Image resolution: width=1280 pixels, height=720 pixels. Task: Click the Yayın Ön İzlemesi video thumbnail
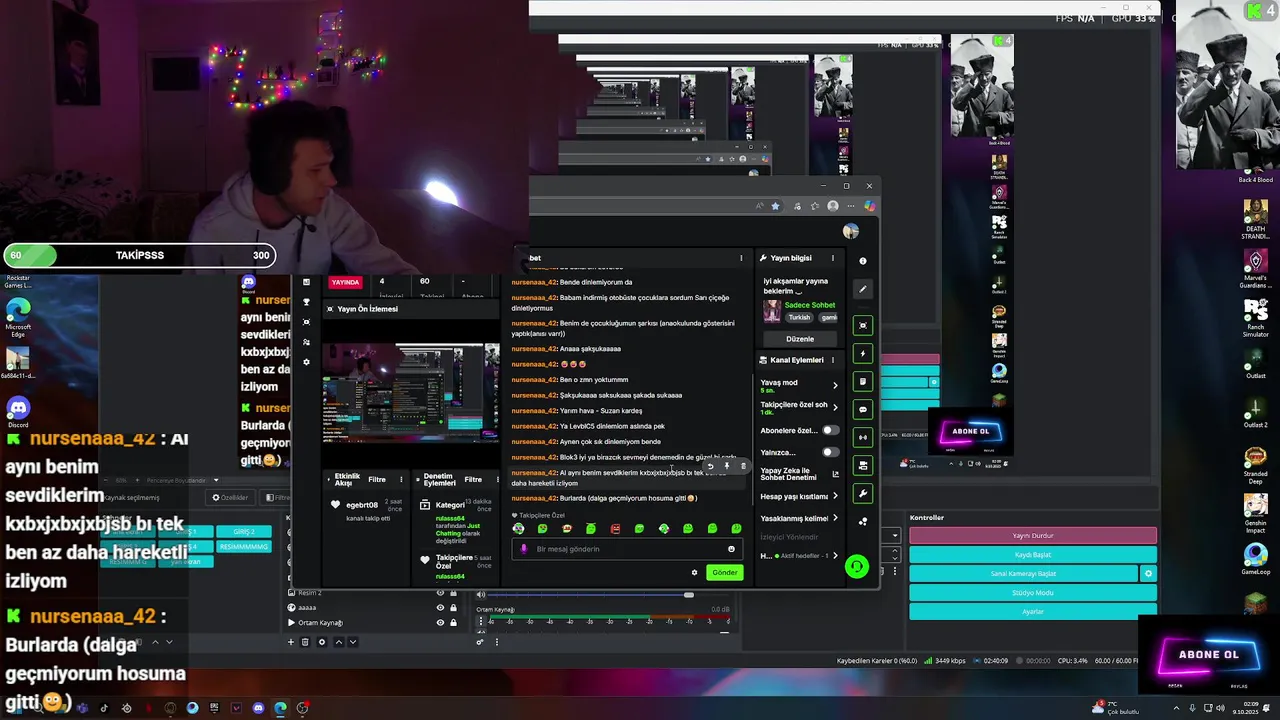coord(410,393)
